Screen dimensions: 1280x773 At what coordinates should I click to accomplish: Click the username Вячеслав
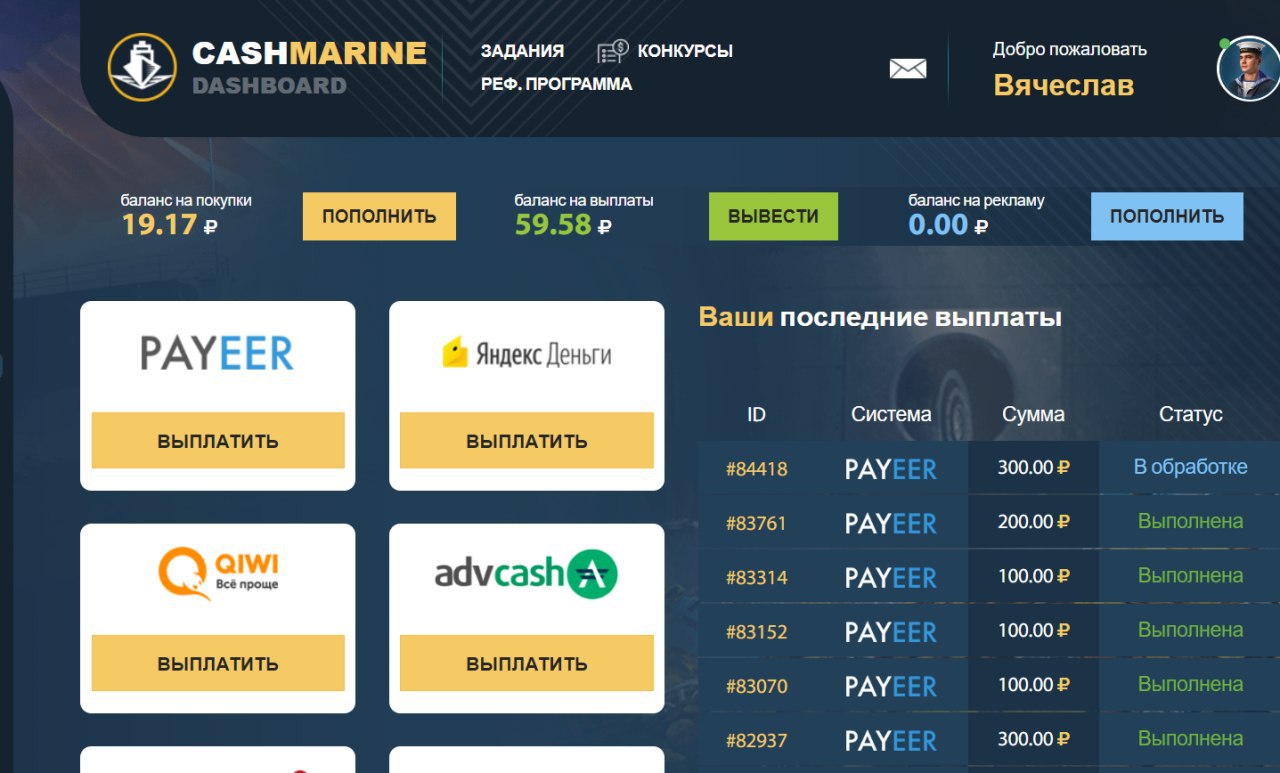(x=1064, y=85)
